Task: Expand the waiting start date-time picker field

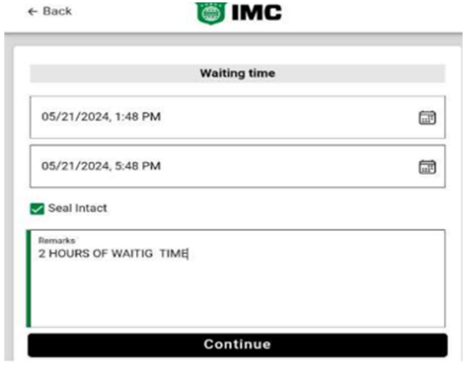Action: click(237, 117)
